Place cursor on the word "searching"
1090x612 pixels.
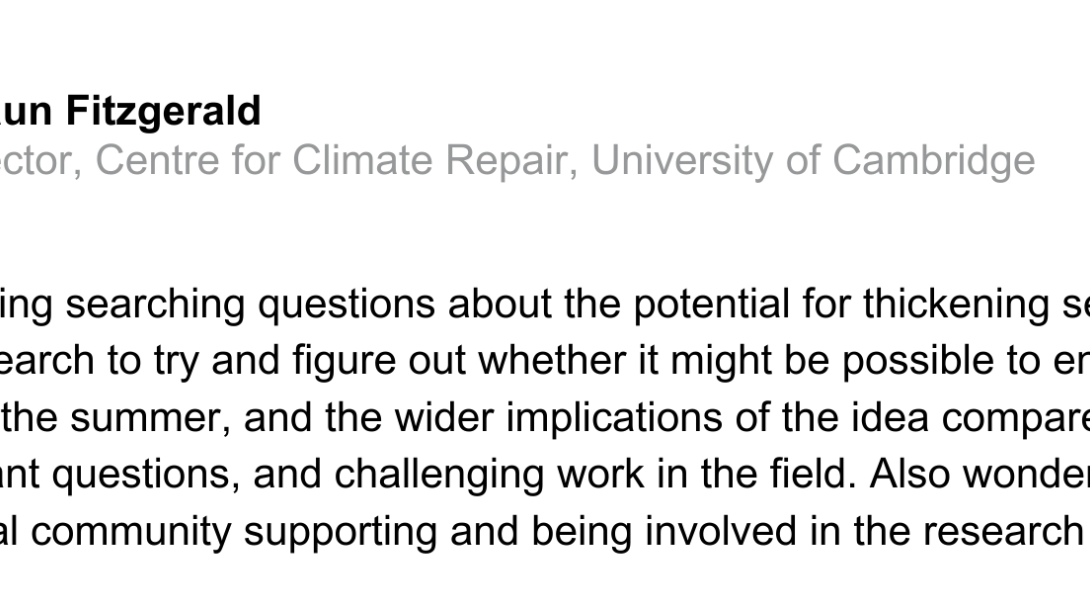pos(135,305)
